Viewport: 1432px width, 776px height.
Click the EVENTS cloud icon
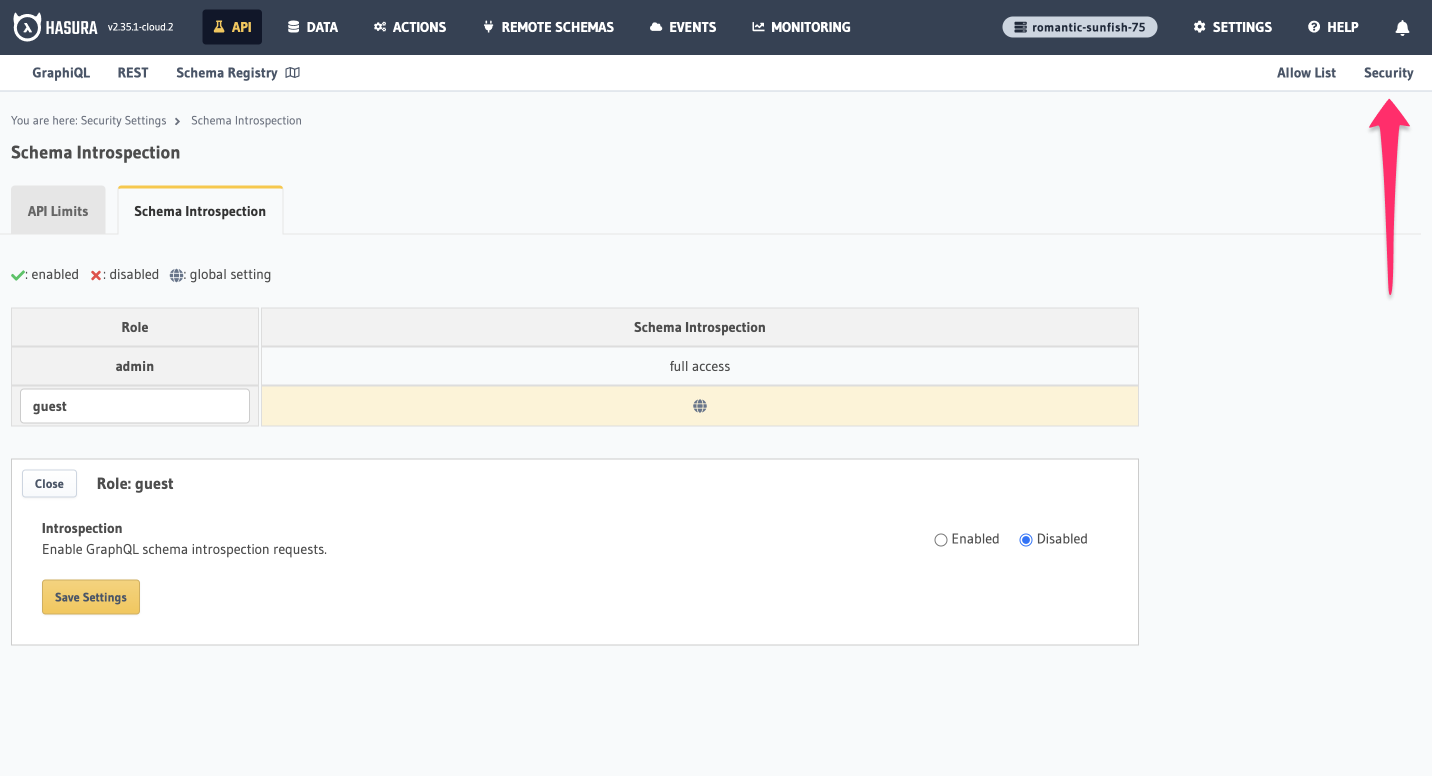tap(655, 27)
